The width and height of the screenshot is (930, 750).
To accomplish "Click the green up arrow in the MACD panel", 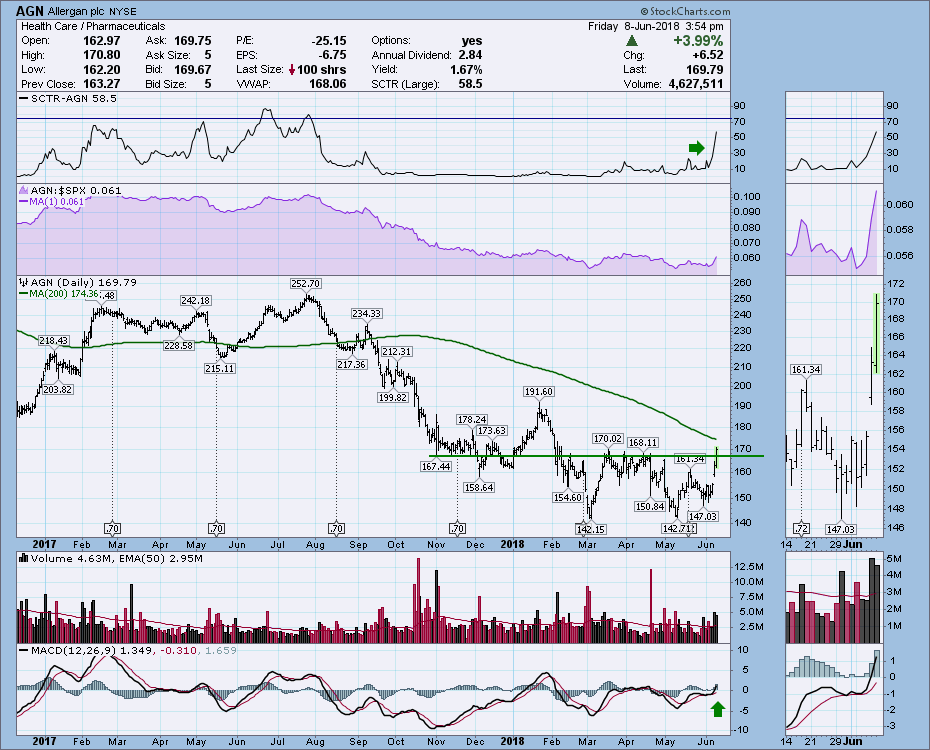I will 716,711.
